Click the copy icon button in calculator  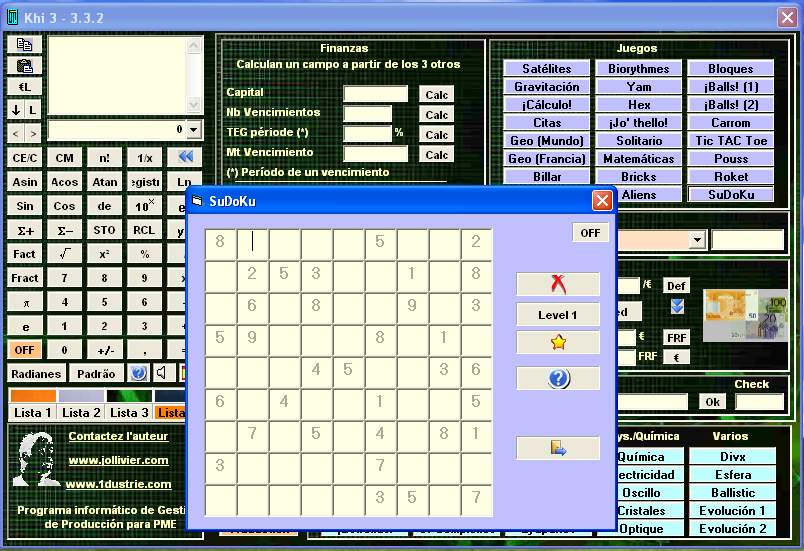[x=25, y=45]
